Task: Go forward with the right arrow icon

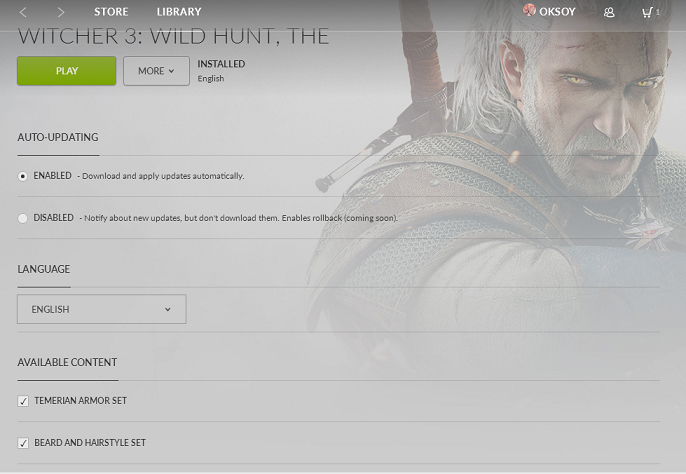Action: 61,12
